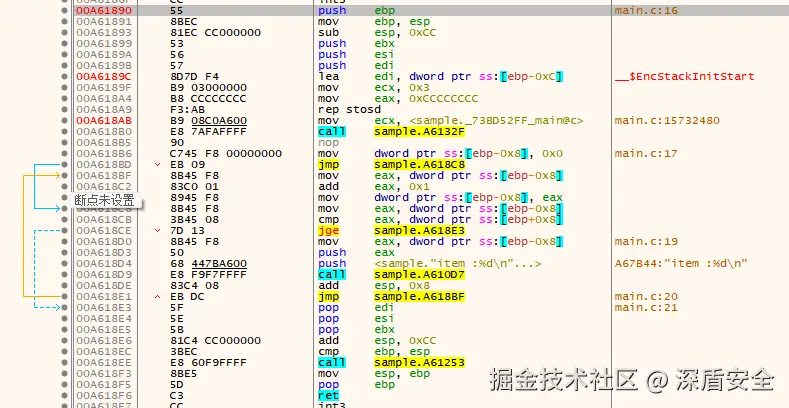The height and width of the screenshot is (408, 789).
Task: Toggle breakpoint dot beside address 00A61891
Action: coord(64,22)
